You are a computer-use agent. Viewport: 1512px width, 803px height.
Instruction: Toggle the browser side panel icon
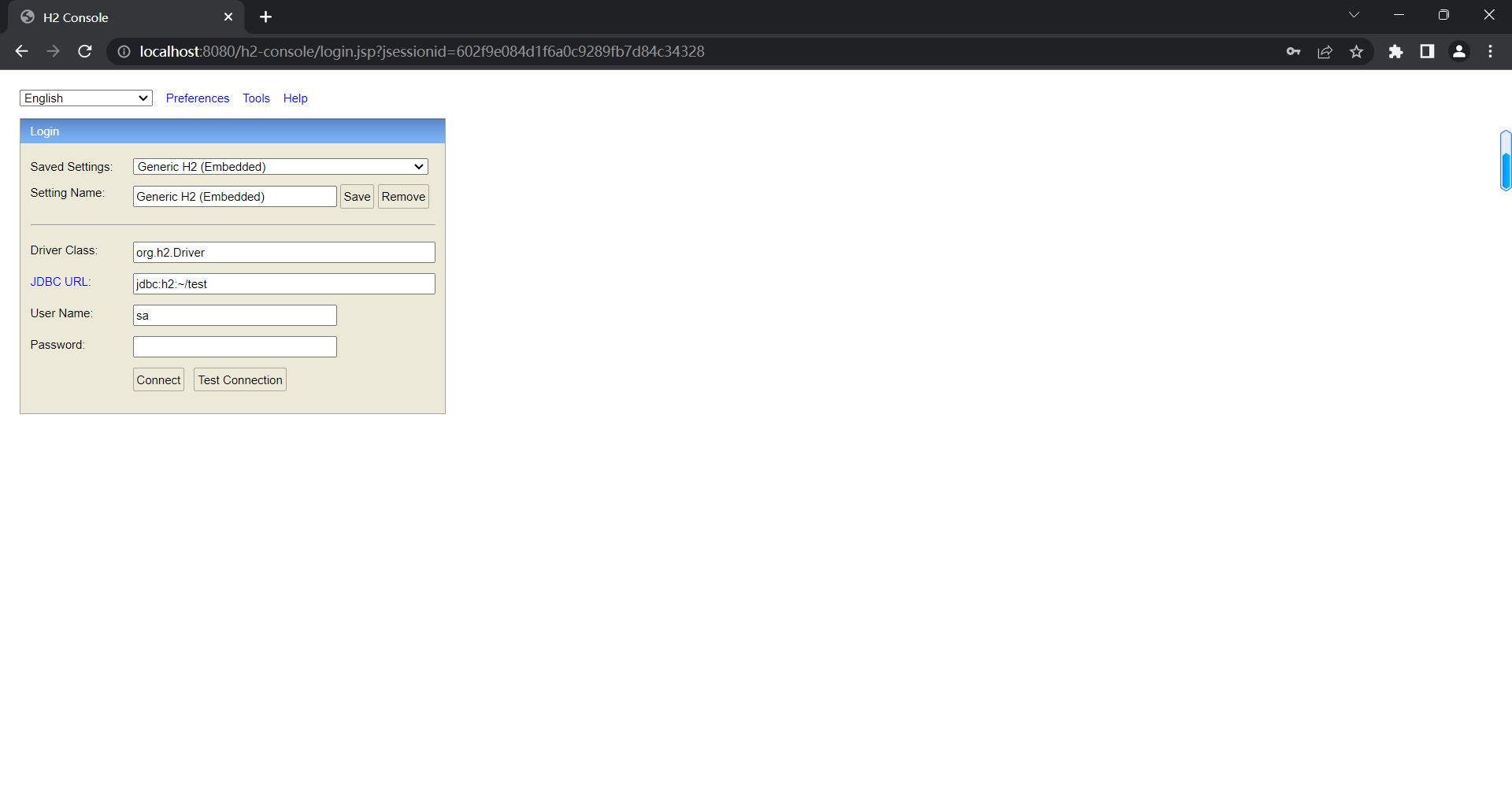[1427, 51]
